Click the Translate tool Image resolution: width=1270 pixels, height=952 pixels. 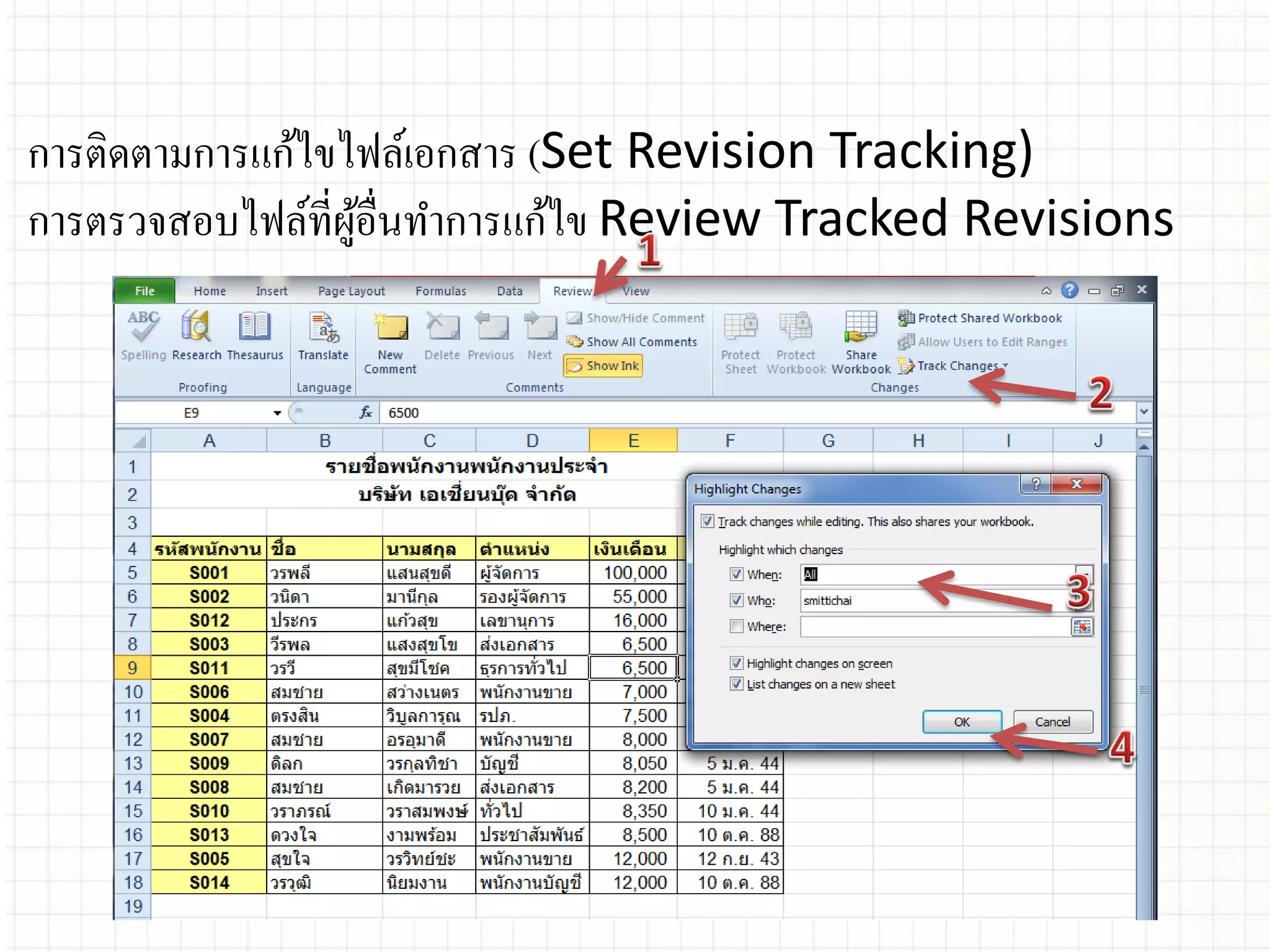[323, 335]
